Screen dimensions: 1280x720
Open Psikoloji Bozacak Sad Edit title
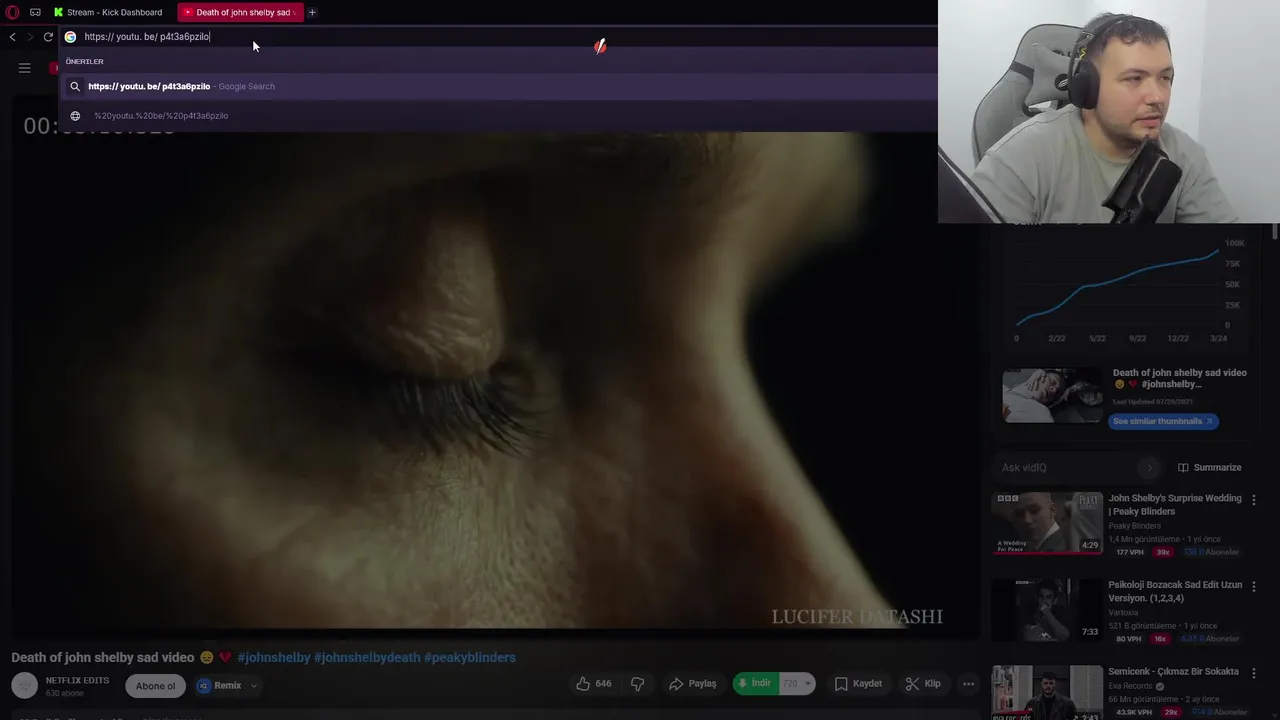(x=1175, y=591)
